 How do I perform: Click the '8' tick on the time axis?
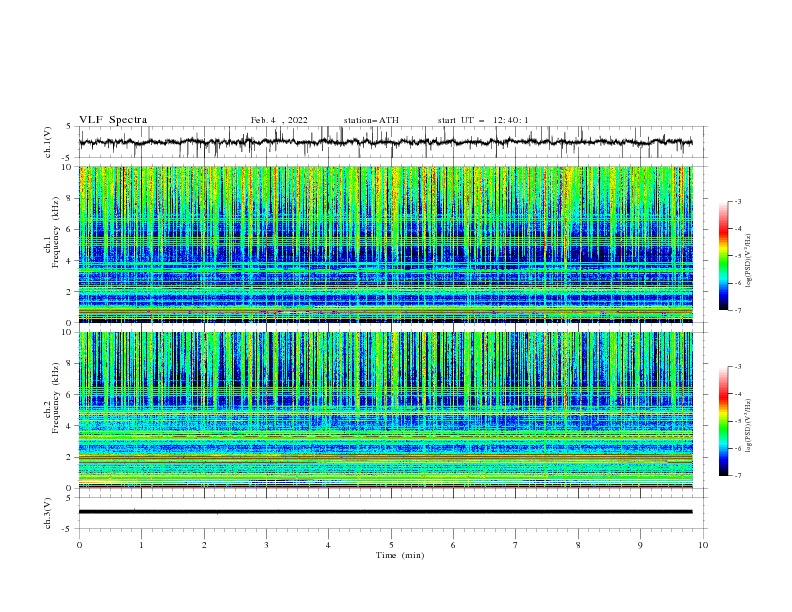578,545
